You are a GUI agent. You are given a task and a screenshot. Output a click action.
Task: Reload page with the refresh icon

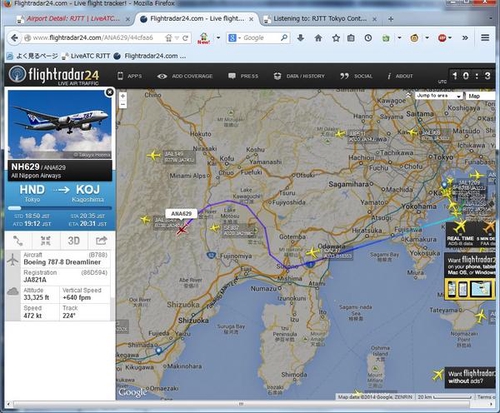click(185, 38)
